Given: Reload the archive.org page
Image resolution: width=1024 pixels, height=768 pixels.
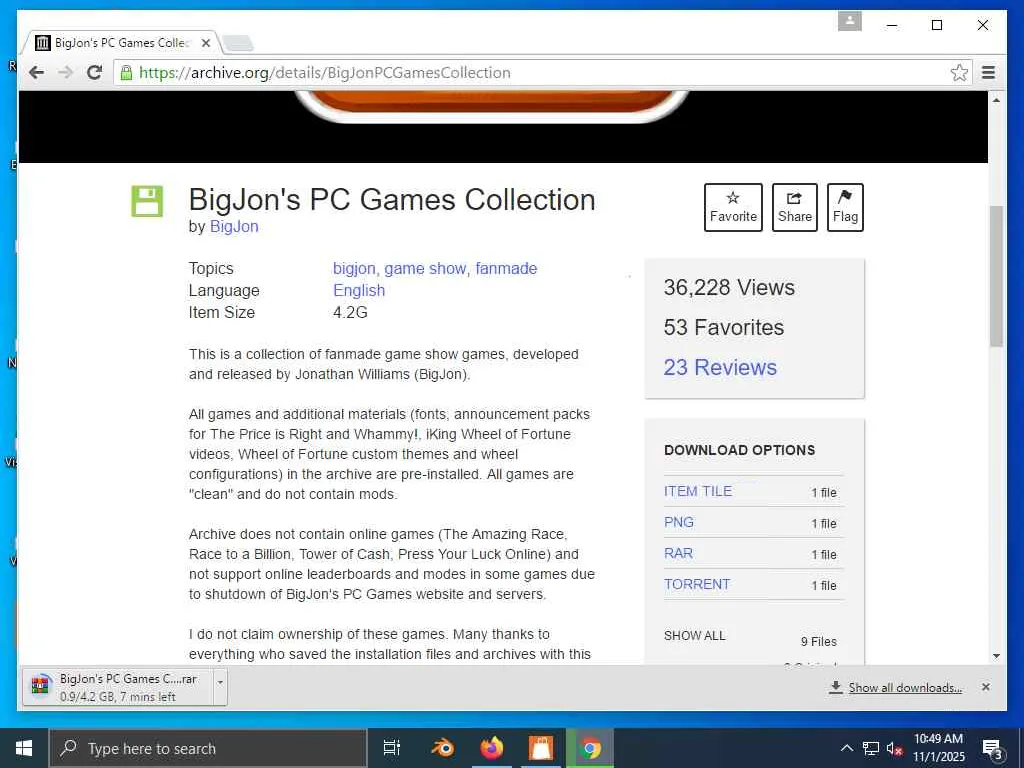Looking at the screenshot, I should pos(94,72).
